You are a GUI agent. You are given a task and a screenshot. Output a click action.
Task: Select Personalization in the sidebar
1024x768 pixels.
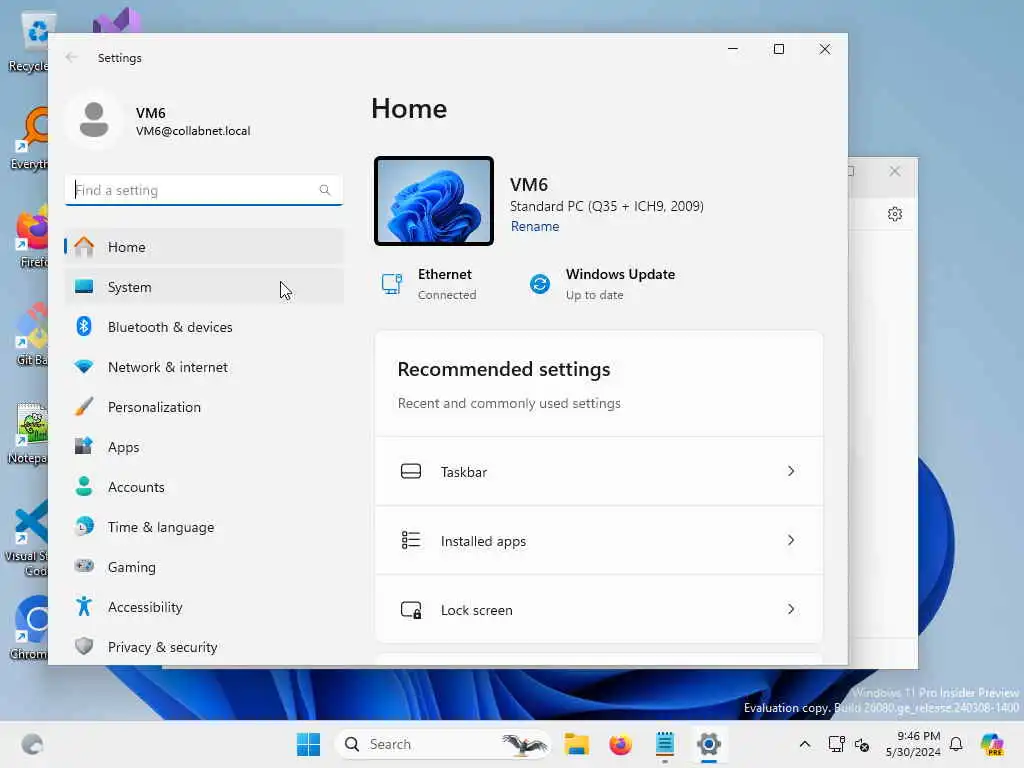(x=204, y=407)
